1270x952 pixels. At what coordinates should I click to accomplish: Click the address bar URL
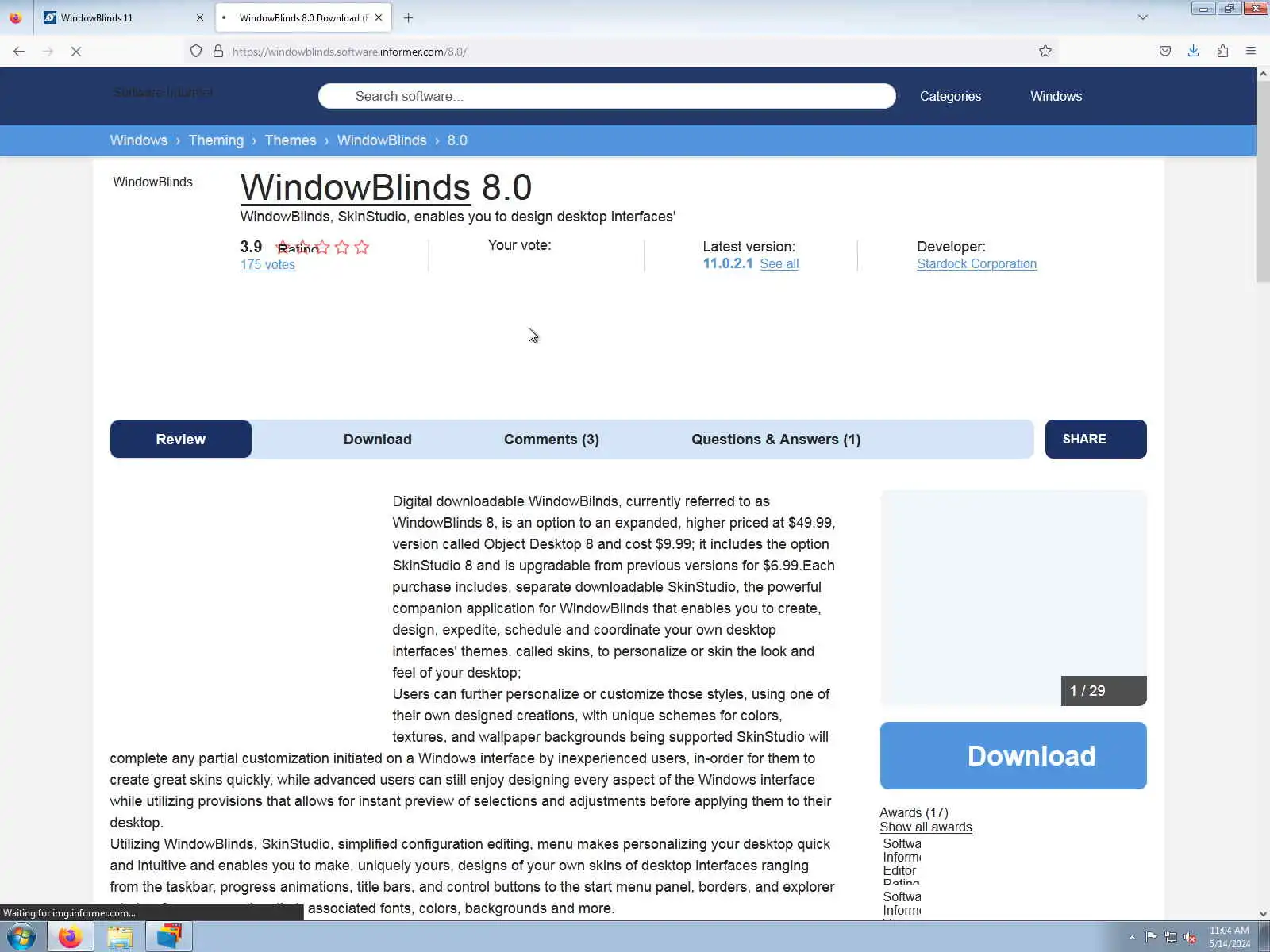[x=349, y=52]
